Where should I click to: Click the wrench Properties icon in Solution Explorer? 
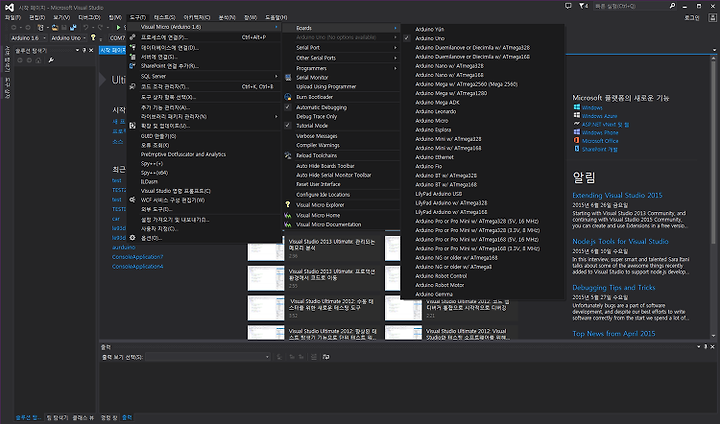tap(51, 60)
